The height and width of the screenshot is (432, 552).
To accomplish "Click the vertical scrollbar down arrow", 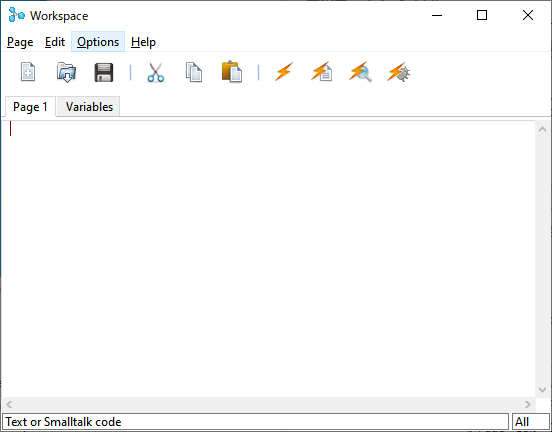I will pyautogui.click(x=542, y=389).
